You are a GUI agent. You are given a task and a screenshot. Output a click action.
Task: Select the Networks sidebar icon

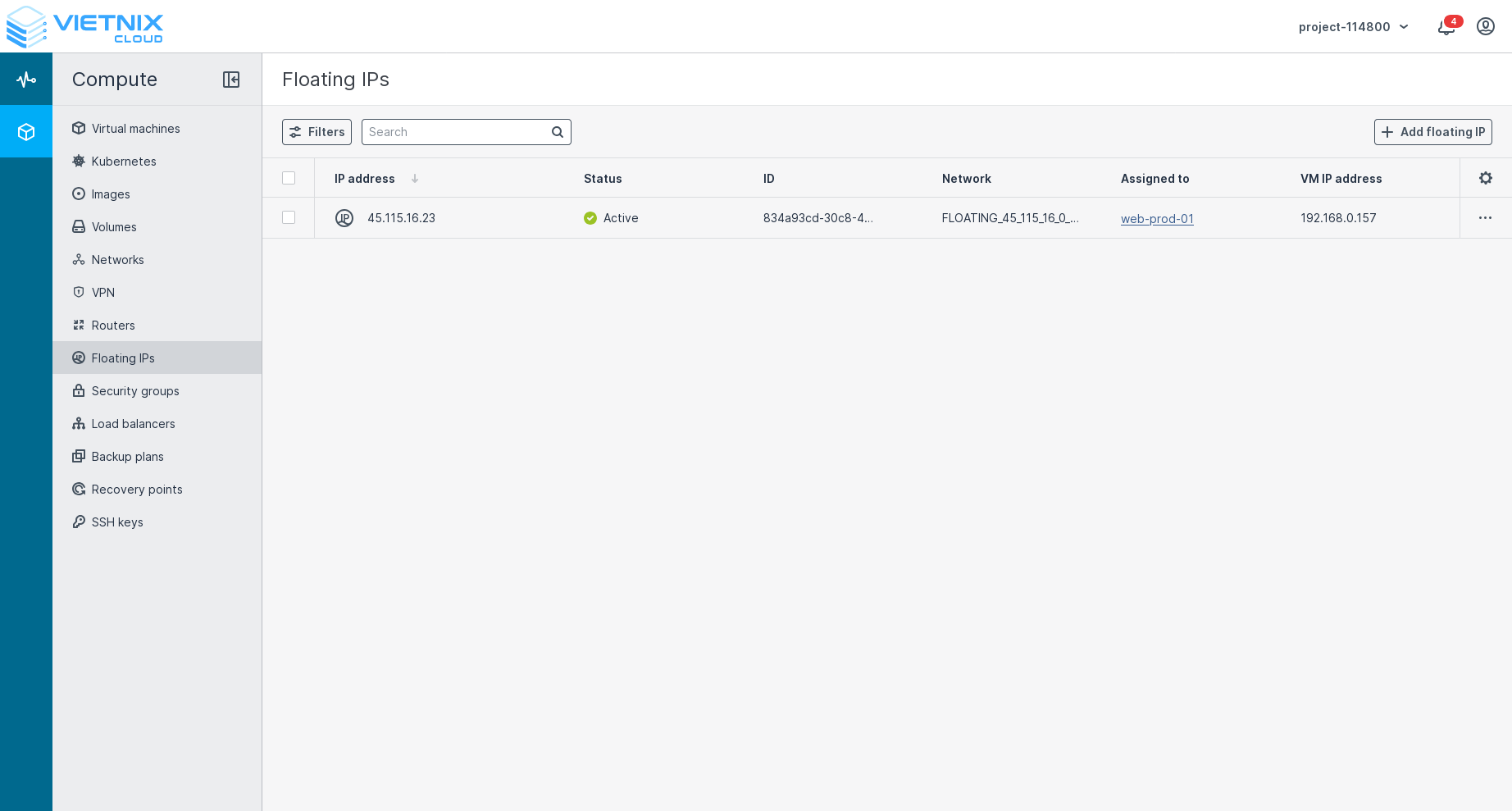78,259
